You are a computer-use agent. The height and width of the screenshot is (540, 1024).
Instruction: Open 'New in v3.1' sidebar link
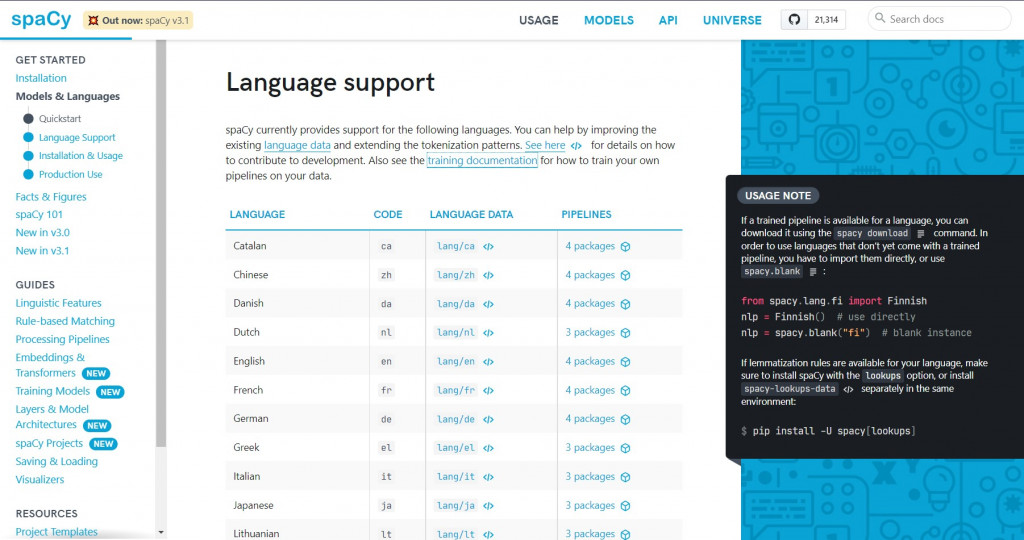pyautogui.click(x=42, y=251)
